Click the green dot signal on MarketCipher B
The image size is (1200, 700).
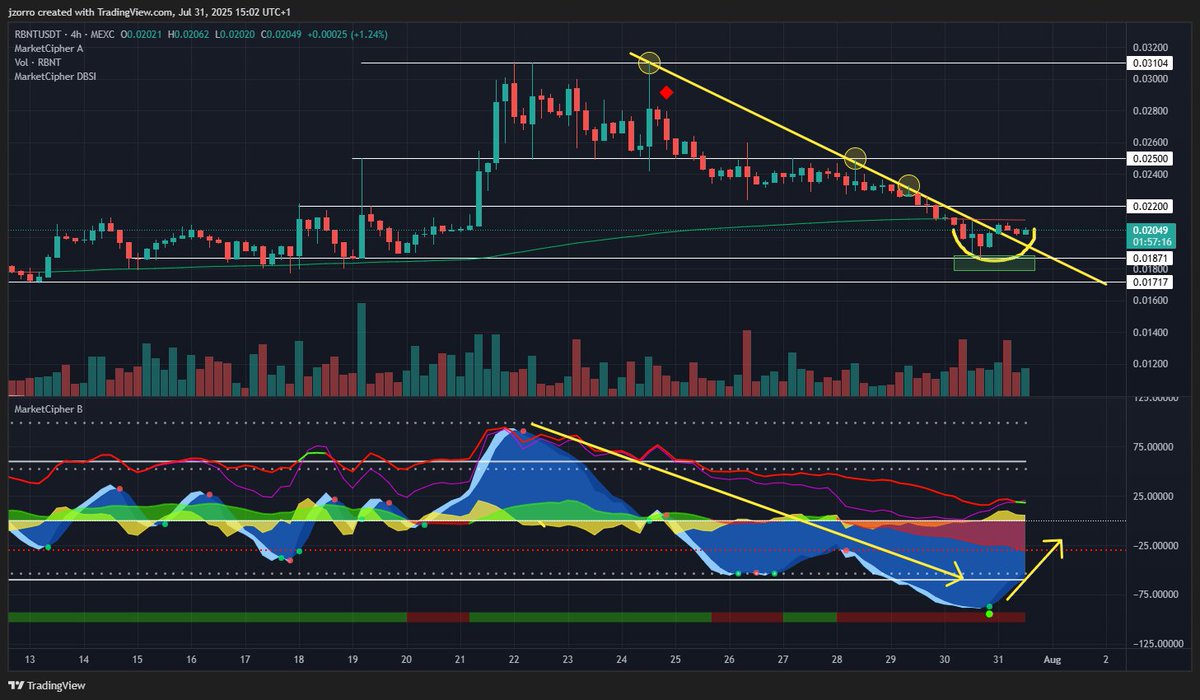[x=988, y=614]
